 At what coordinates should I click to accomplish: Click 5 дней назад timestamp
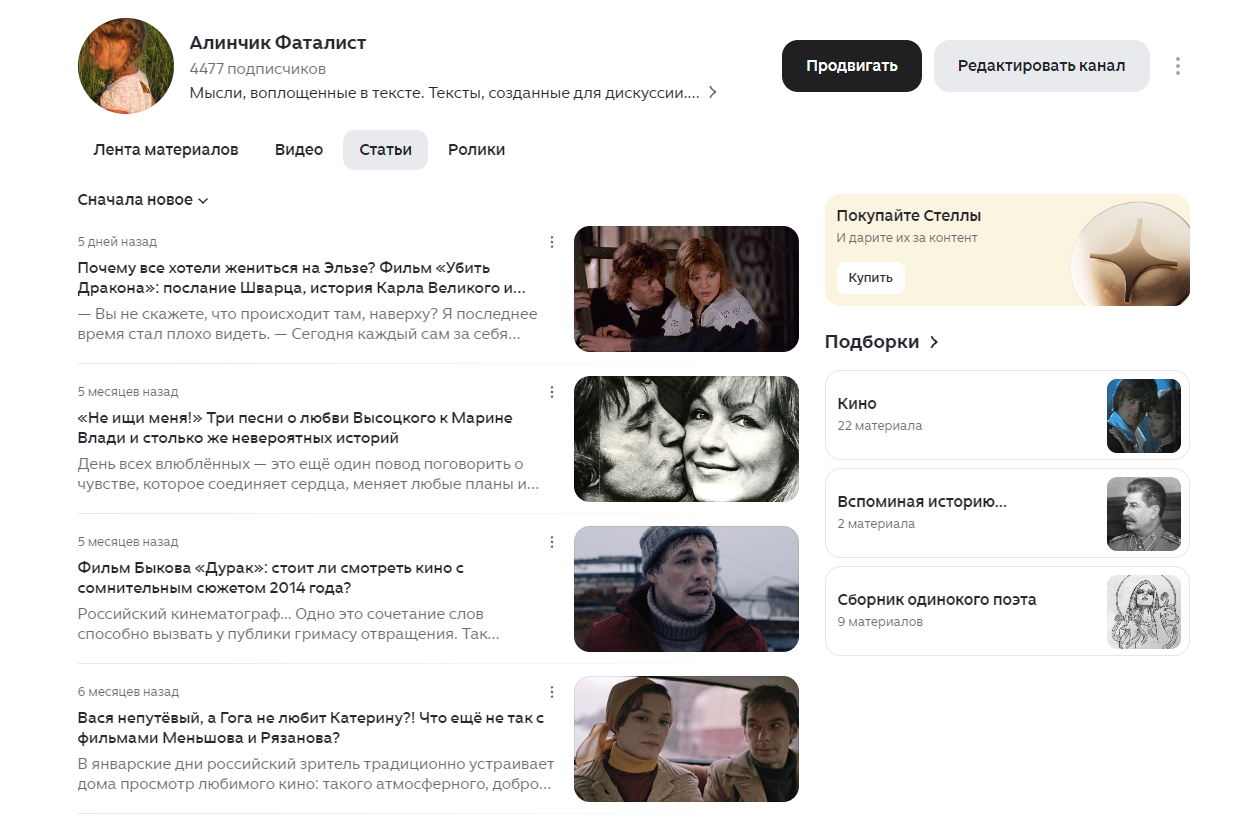click(117, 242)
